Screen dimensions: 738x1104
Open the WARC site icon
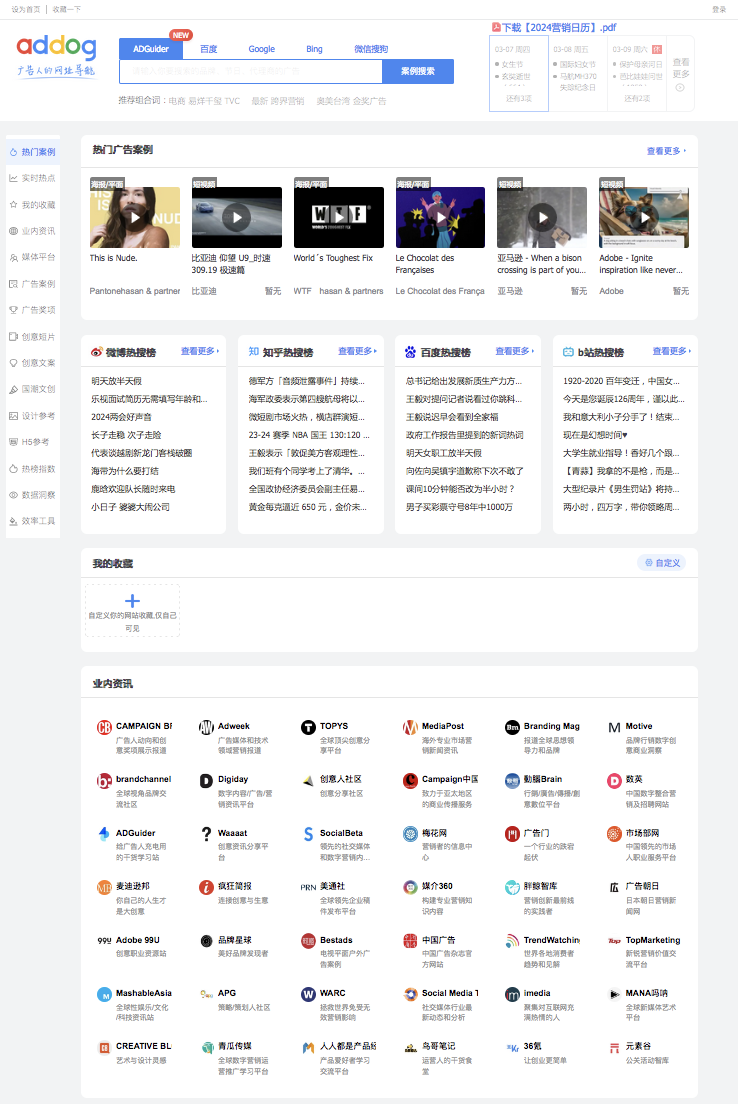[308, 994]
